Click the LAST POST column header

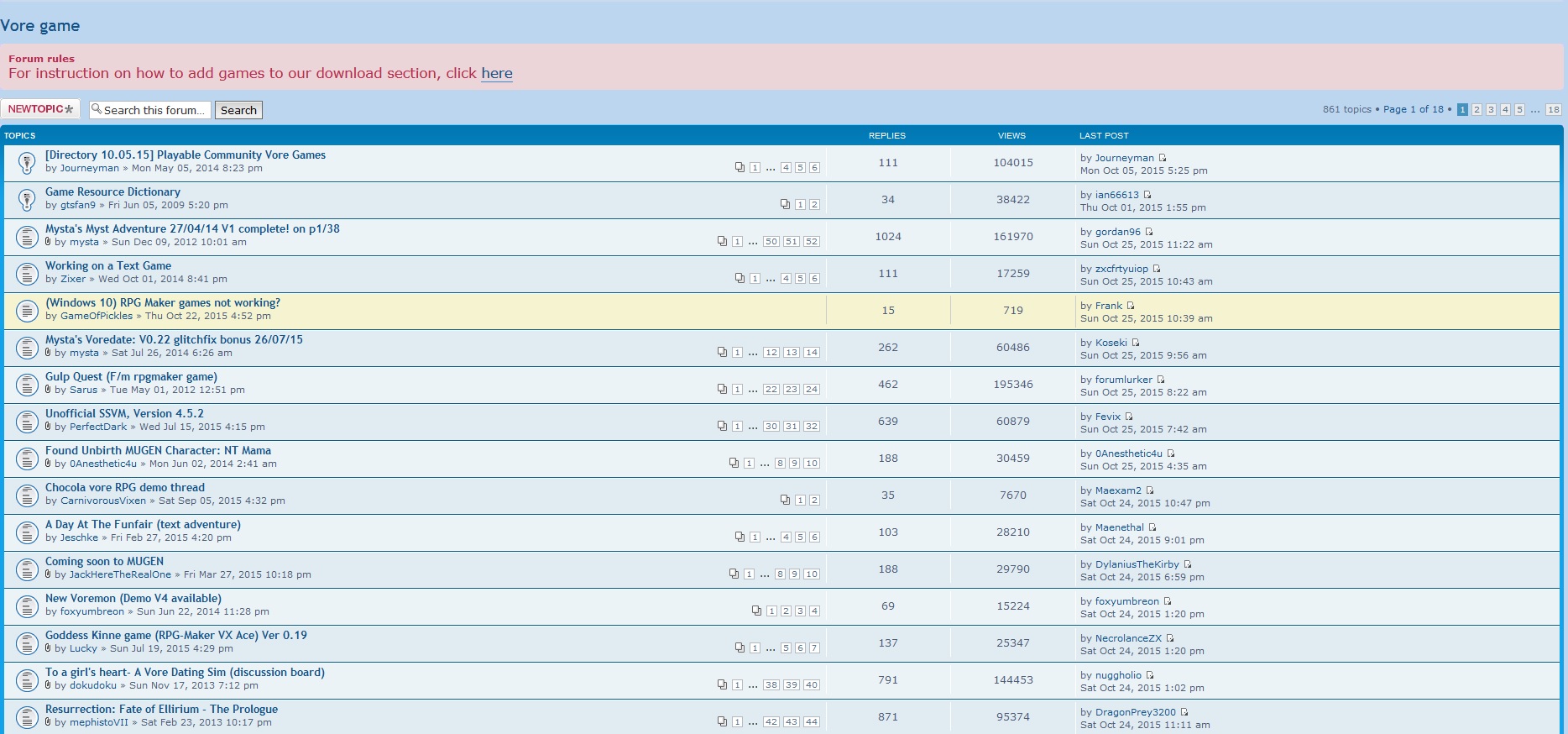click(x=1104, y=135)
